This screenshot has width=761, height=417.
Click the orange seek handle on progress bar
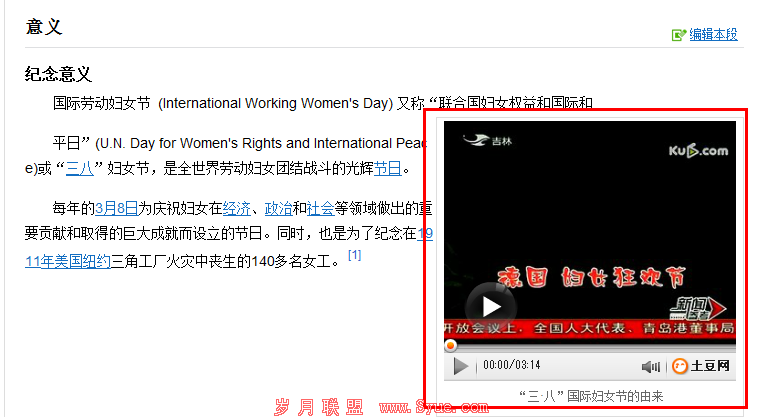point(451,345)
